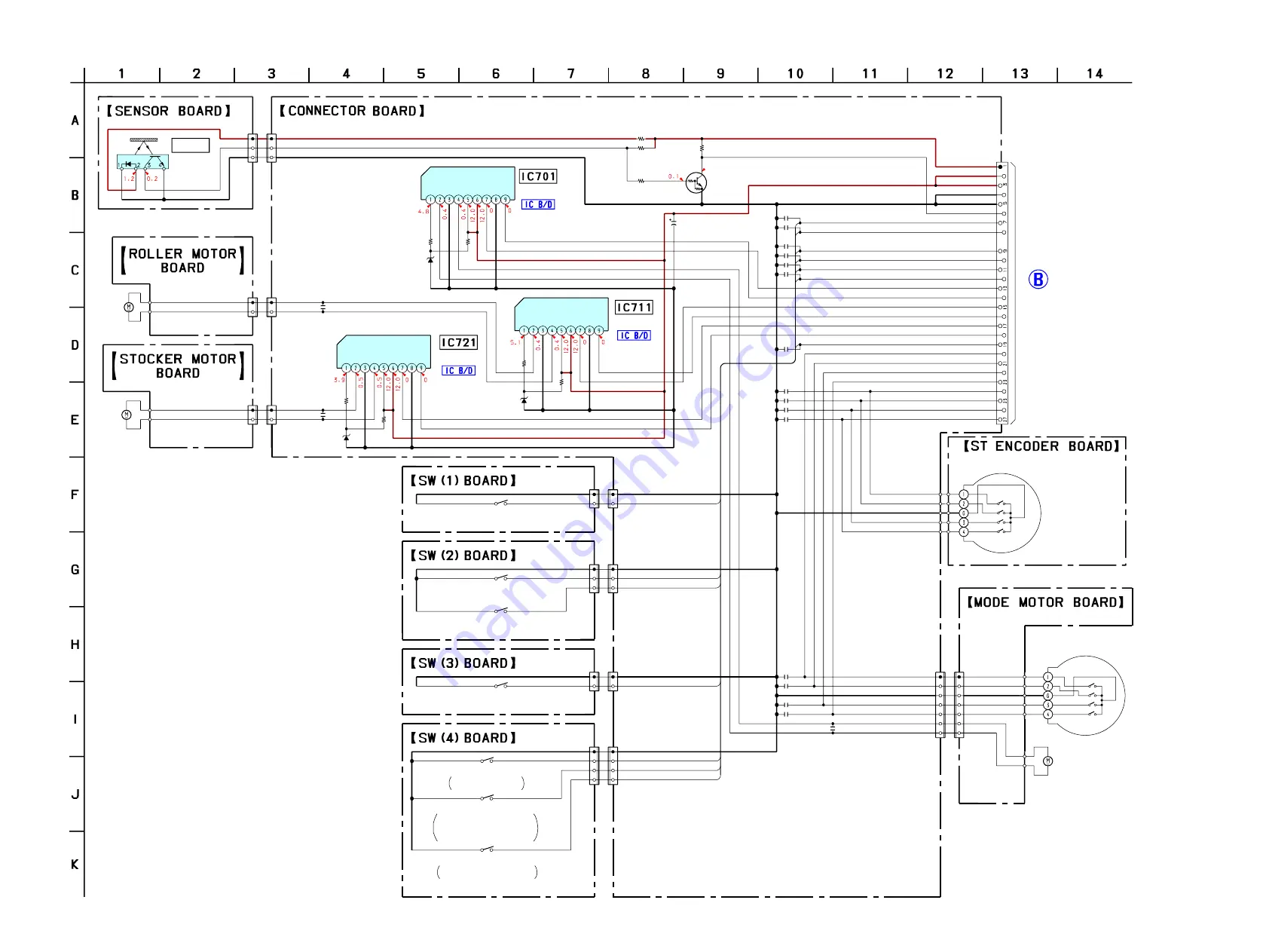Click the ROLLER MOTOR BOARD label
The width and height of the screenshot is (1266, 952).
[182, 261]
